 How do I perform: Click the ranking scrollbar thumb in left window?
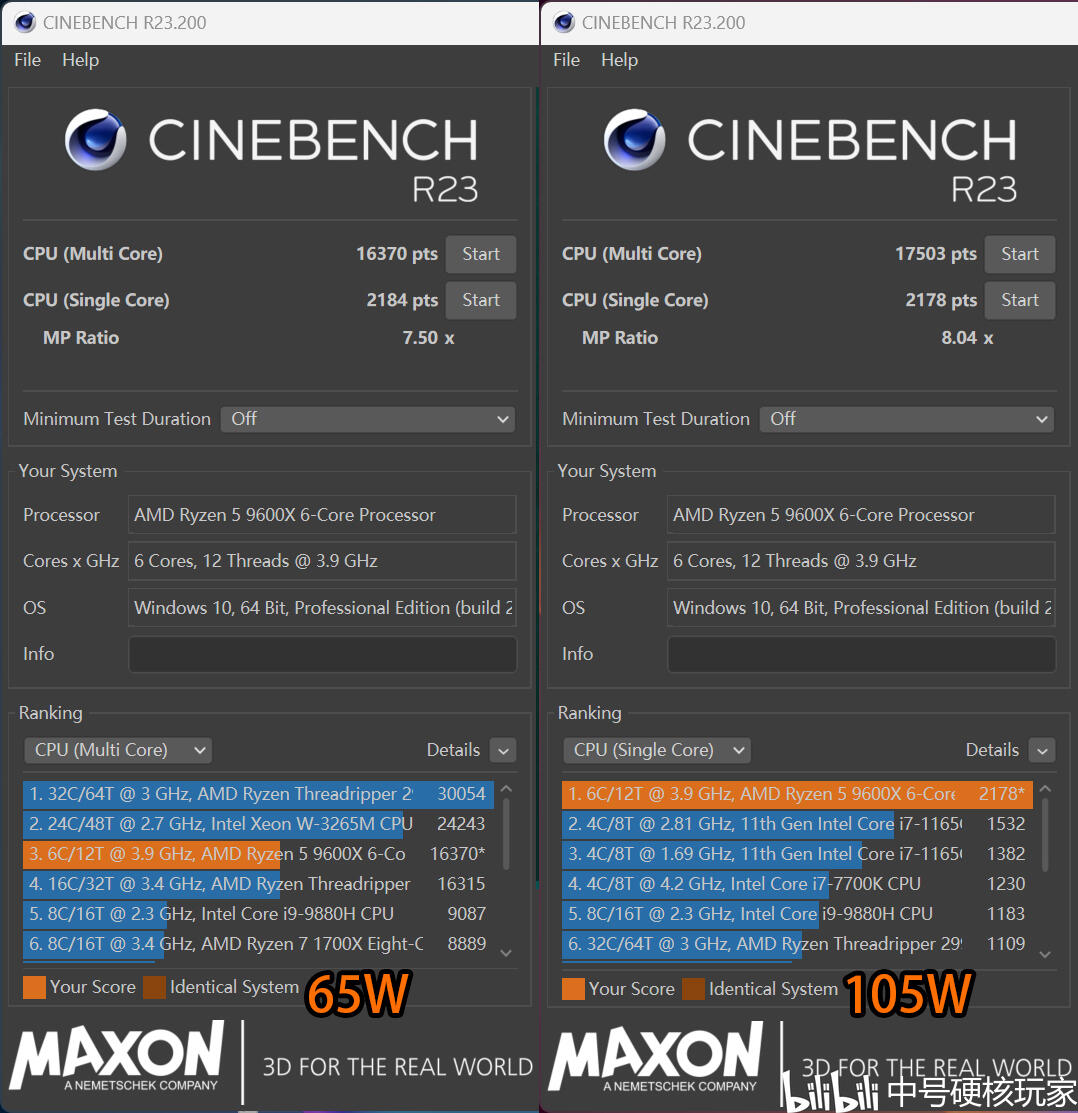click(506, 834)
